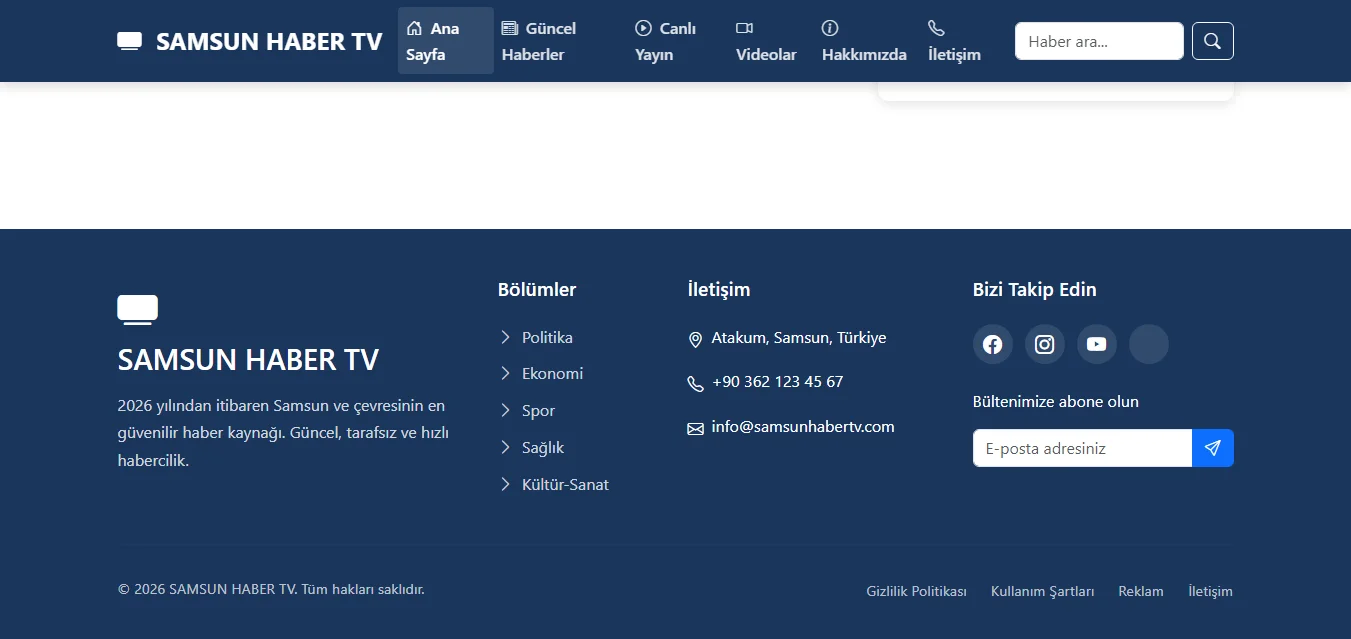Click the large TV icon in footer

137,310
